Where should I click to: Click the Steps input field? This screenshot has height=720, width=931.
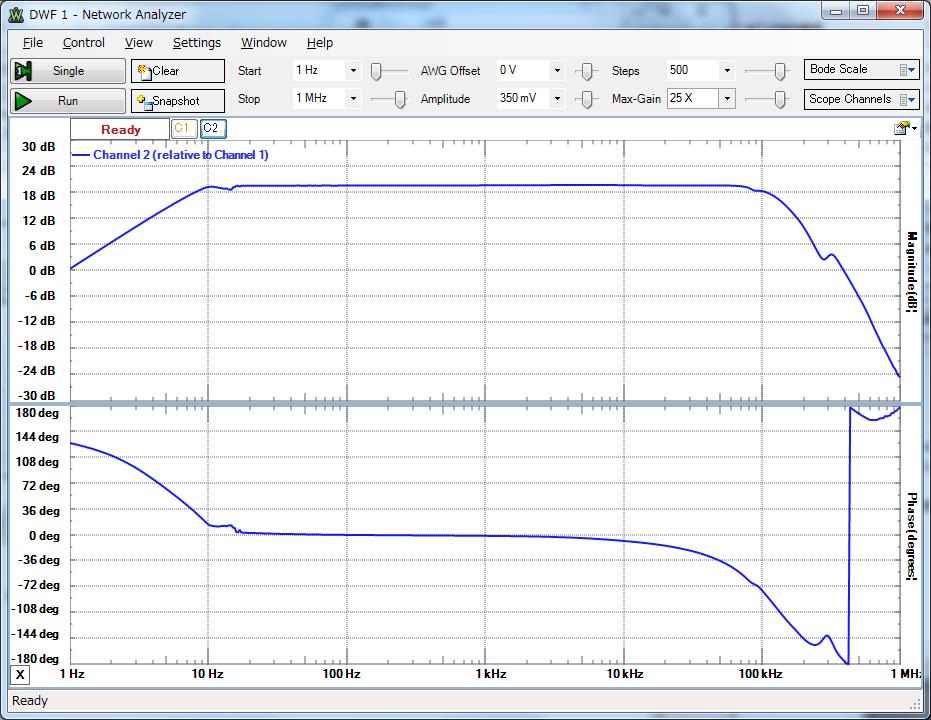click(691, 71)
